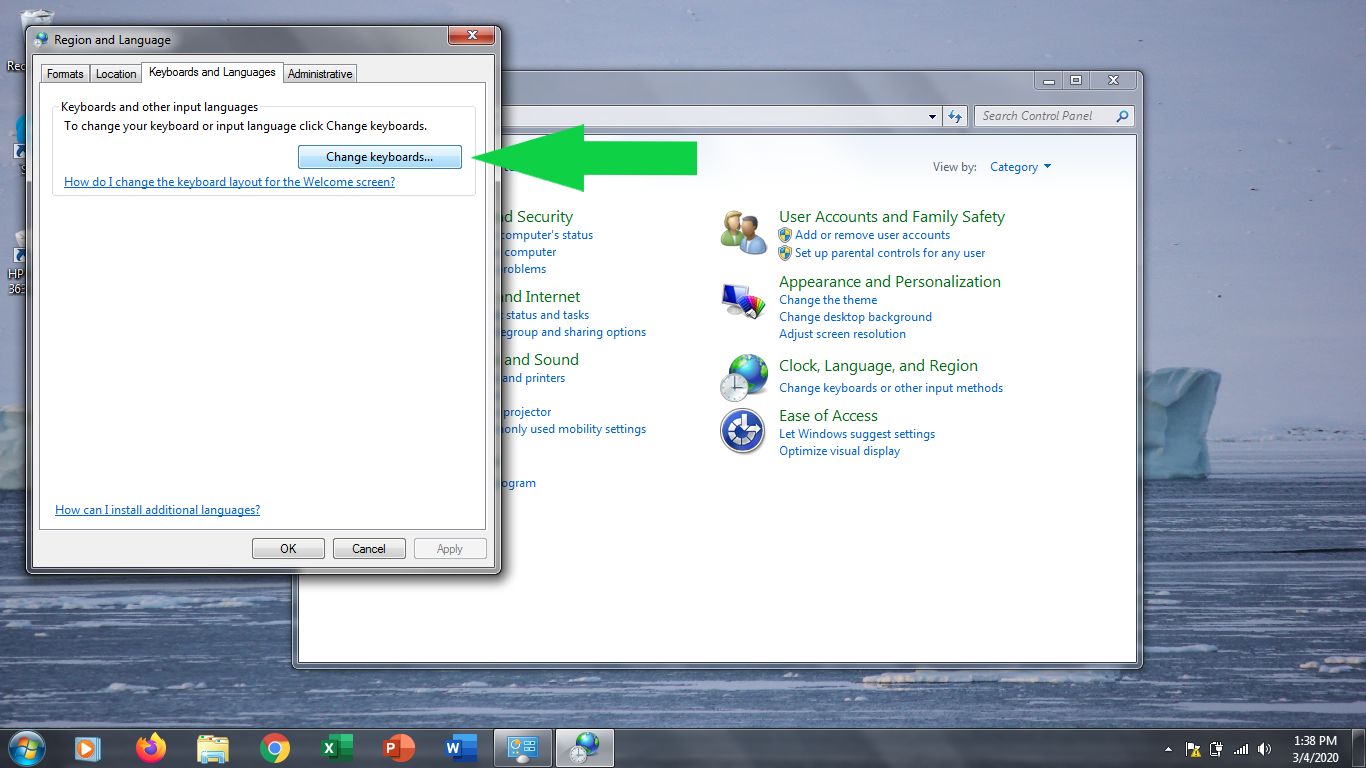Screen dimensions: 1366x768
Task: Switch to the Administrative tab
Action: tap(319, 73)
